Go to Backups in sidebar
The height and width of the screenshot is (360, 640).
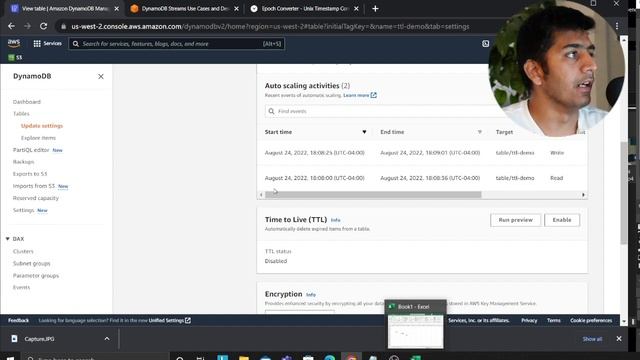point(23,162)
